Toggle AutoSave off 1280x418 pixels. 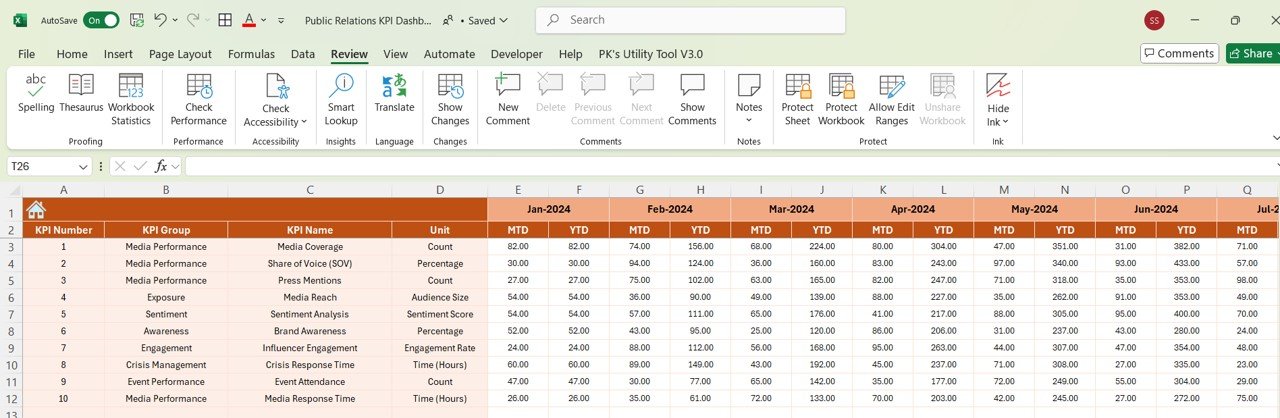(x=101, y=20)
